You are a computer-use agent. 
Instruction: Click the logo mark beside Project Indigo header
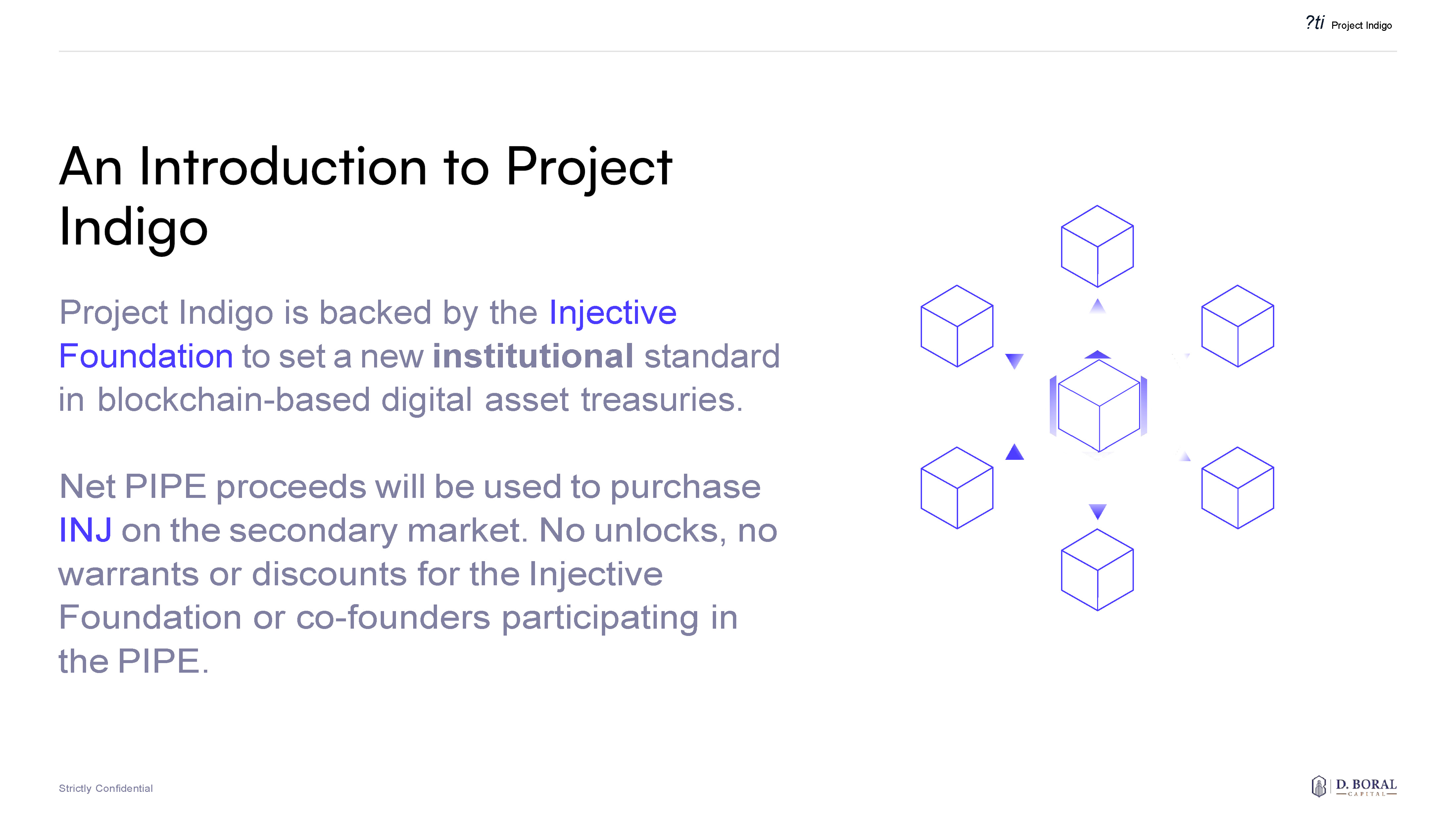coord(1315,23)
